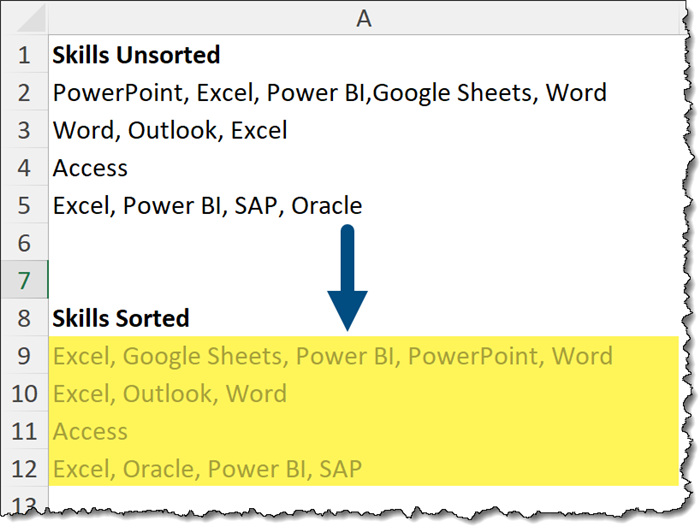Select highlighted cell Excel, Oracle, Power BI, SAP

pos(207,468)
